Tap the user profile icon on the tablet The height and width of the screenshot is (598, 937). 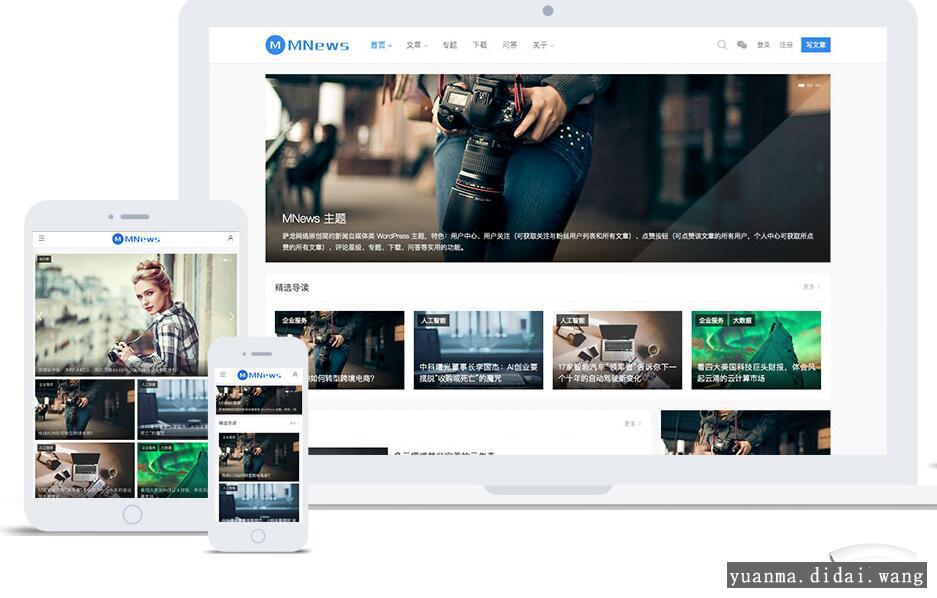point(231,238)
